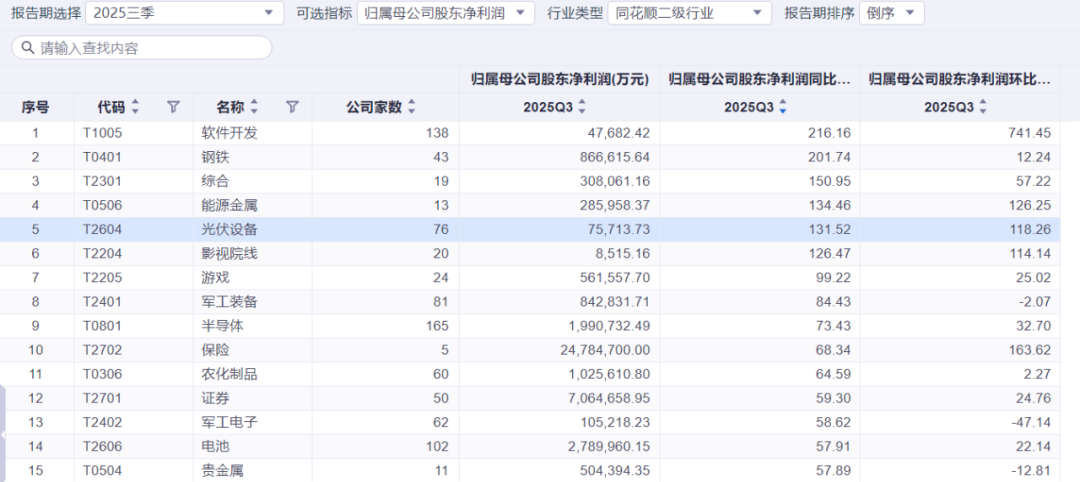Select the 电池 industry name
Screen dimensions: 1080x482
click(216, 447)
